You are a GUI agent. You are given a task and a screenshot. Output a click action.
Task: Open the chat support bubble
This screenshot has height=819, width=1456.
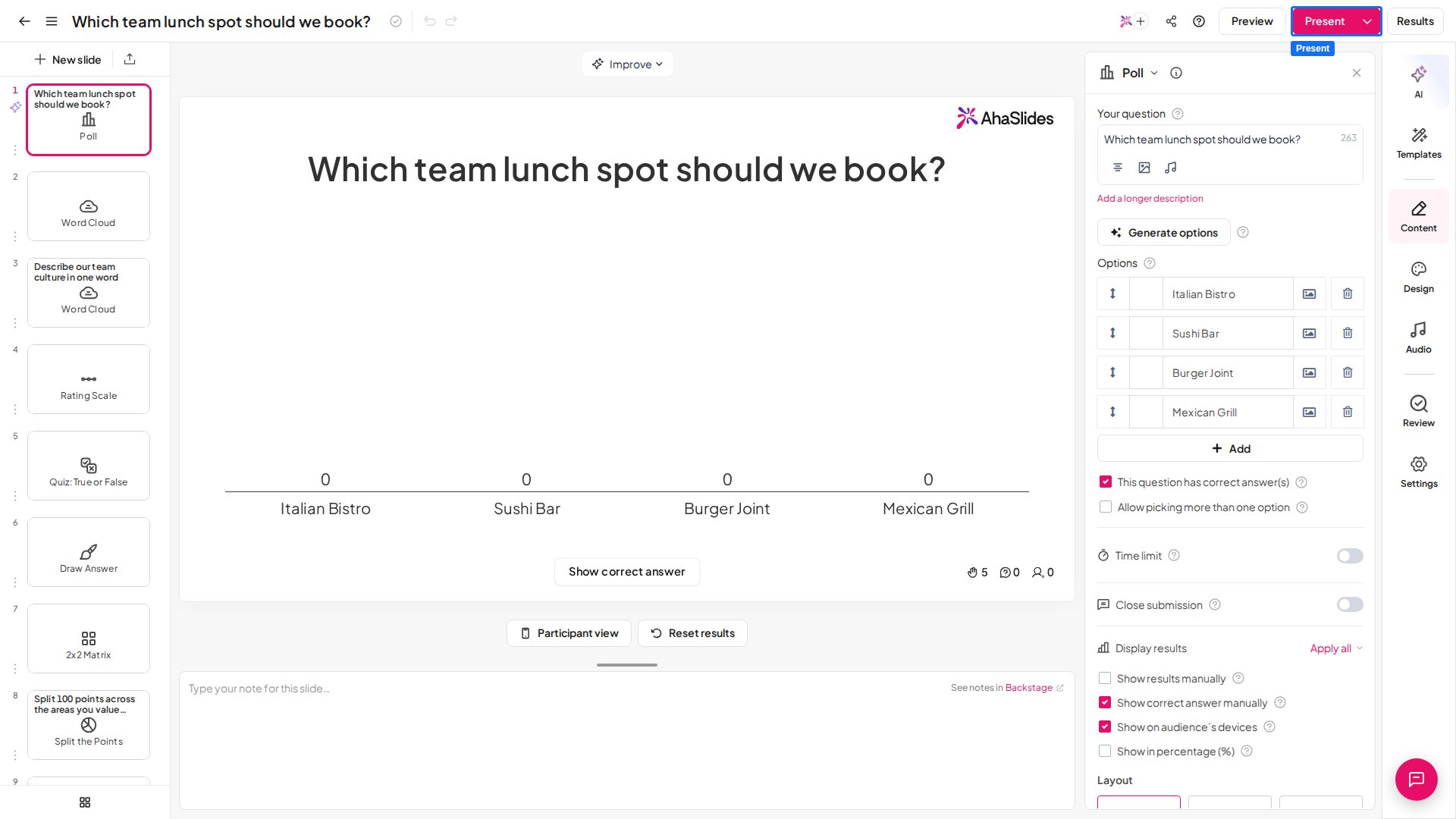click(x=1416, y=779)
